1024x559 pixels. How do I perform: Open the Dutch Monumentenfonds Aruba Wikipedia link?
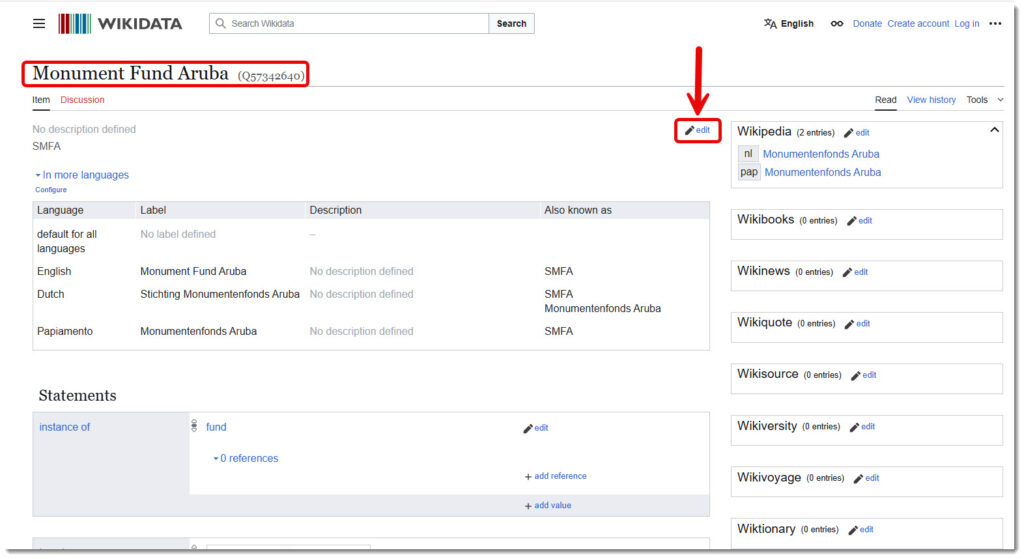click(x=820, y=154)
